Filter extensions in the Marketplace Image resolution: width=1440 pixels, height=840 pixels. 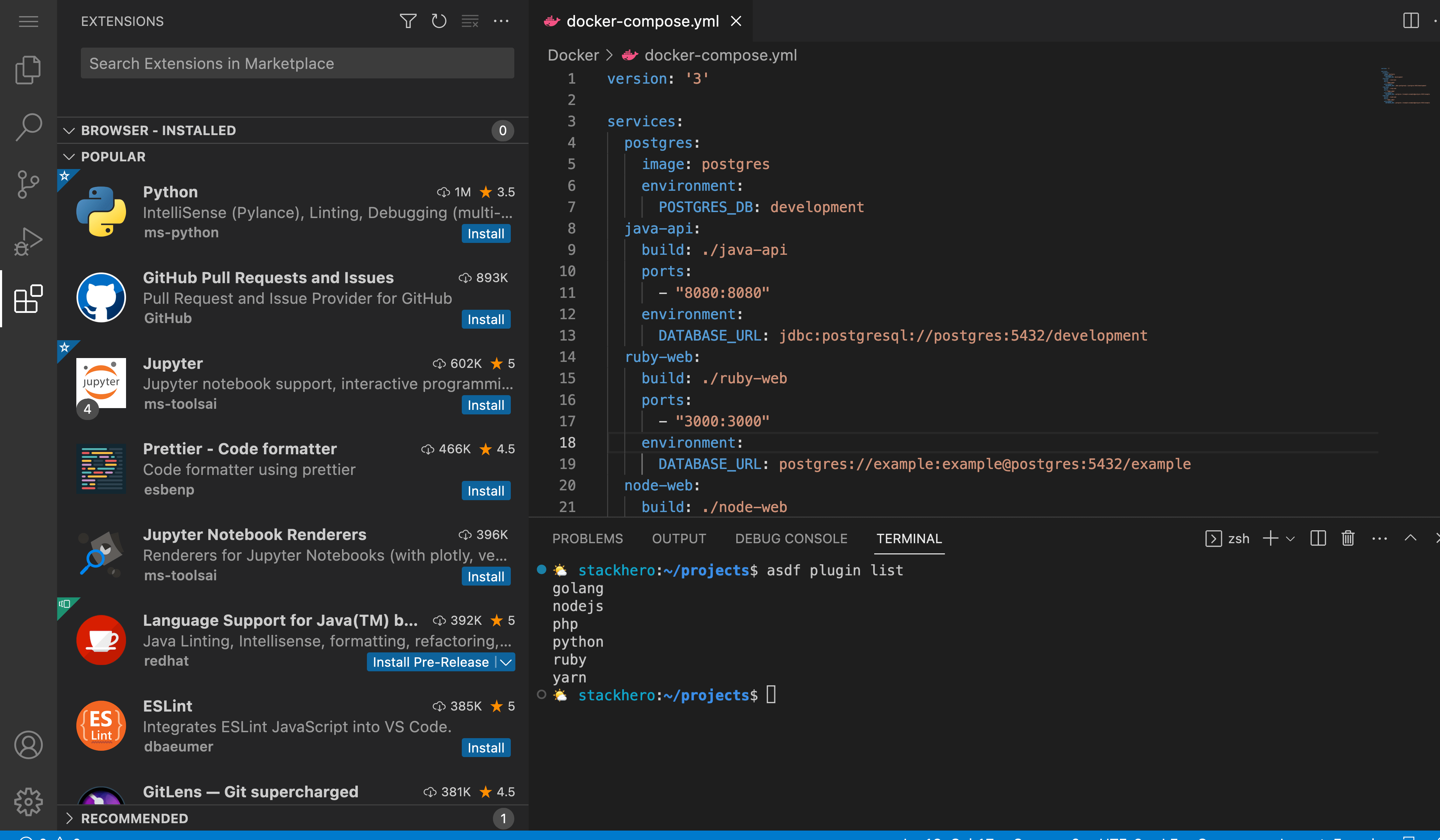point(408,21)
